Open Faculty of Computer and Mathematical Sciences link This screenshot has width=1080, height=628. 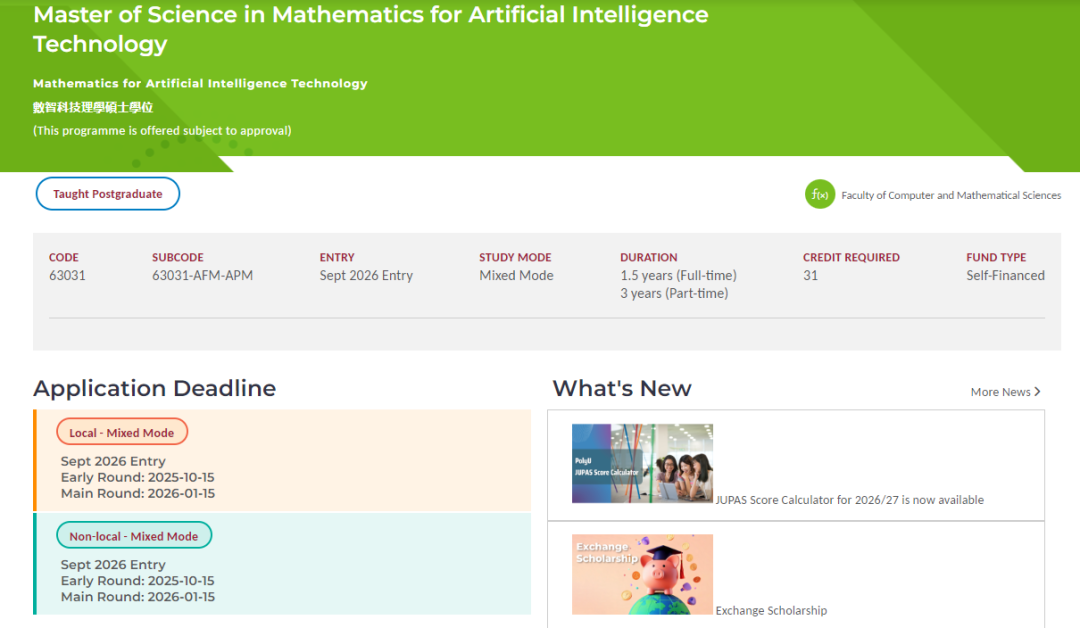(x=951, y=196)
